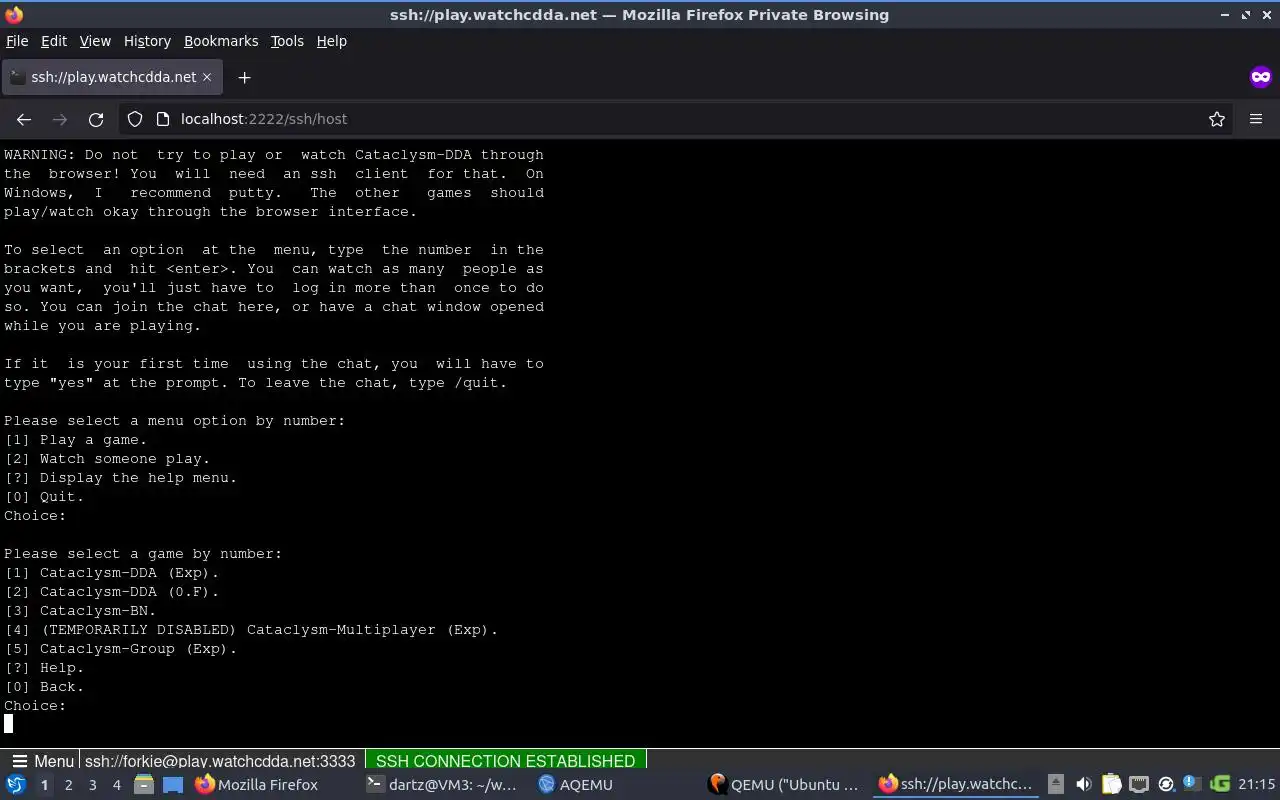Click the tracking protection shield icon

tap(135, 119)
